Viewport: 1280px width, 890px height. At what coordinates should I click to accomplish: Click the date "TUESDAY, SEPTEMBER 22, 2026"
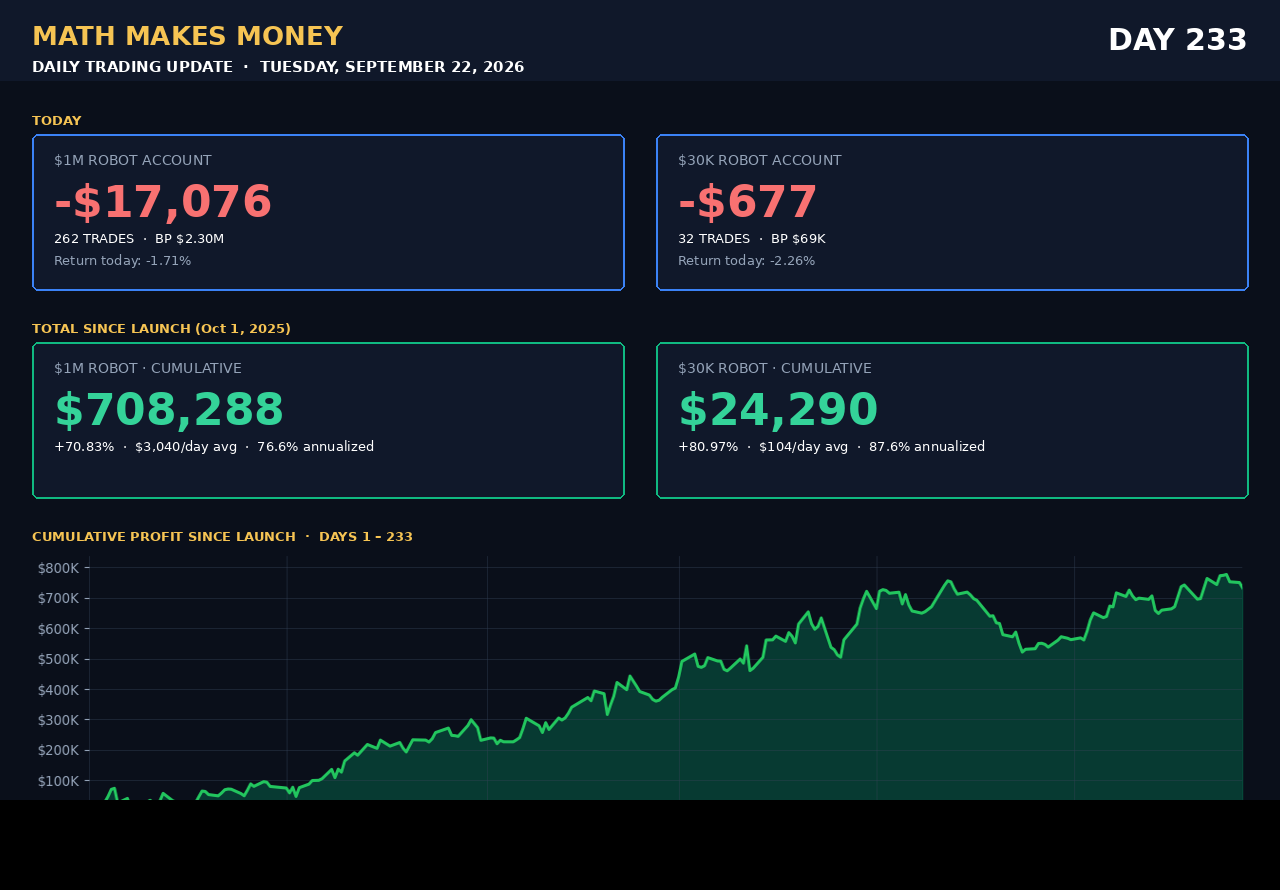(392, 67)
